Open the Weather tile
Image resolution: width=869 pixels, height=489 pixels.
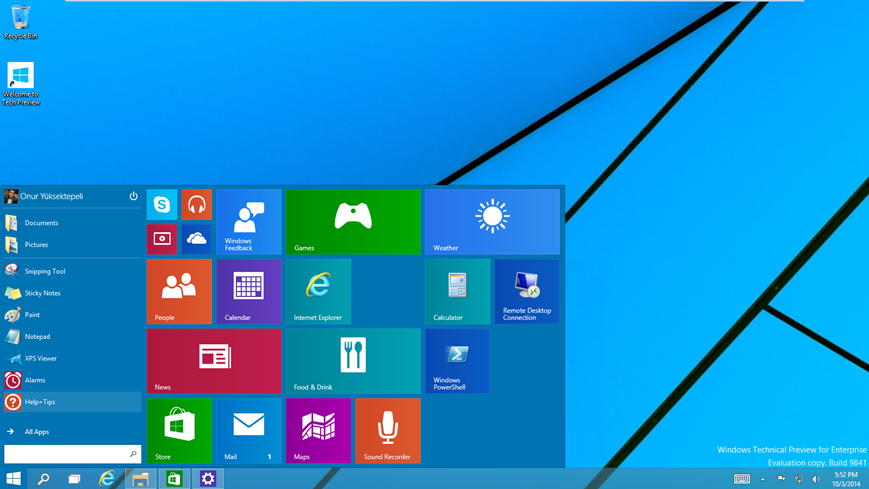[492, 222]
